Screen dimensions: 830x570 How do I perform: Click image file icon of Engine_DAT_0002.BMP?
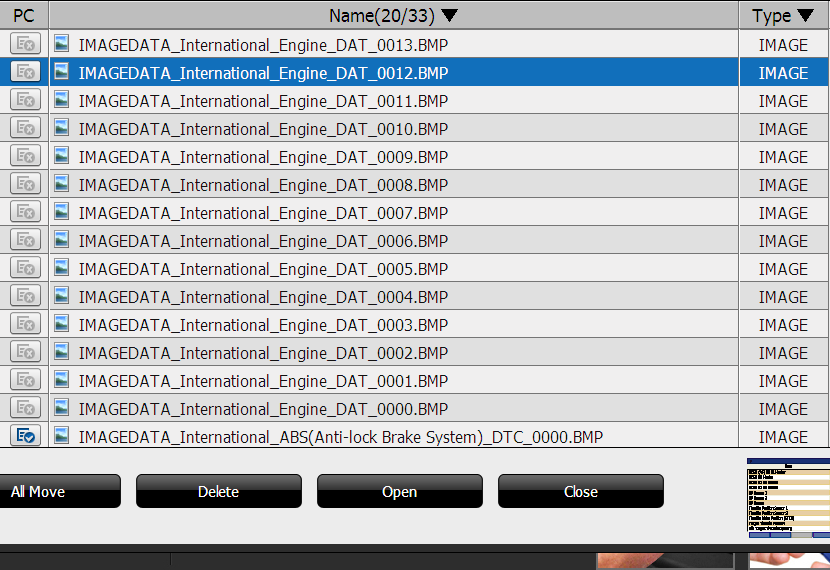62,352
